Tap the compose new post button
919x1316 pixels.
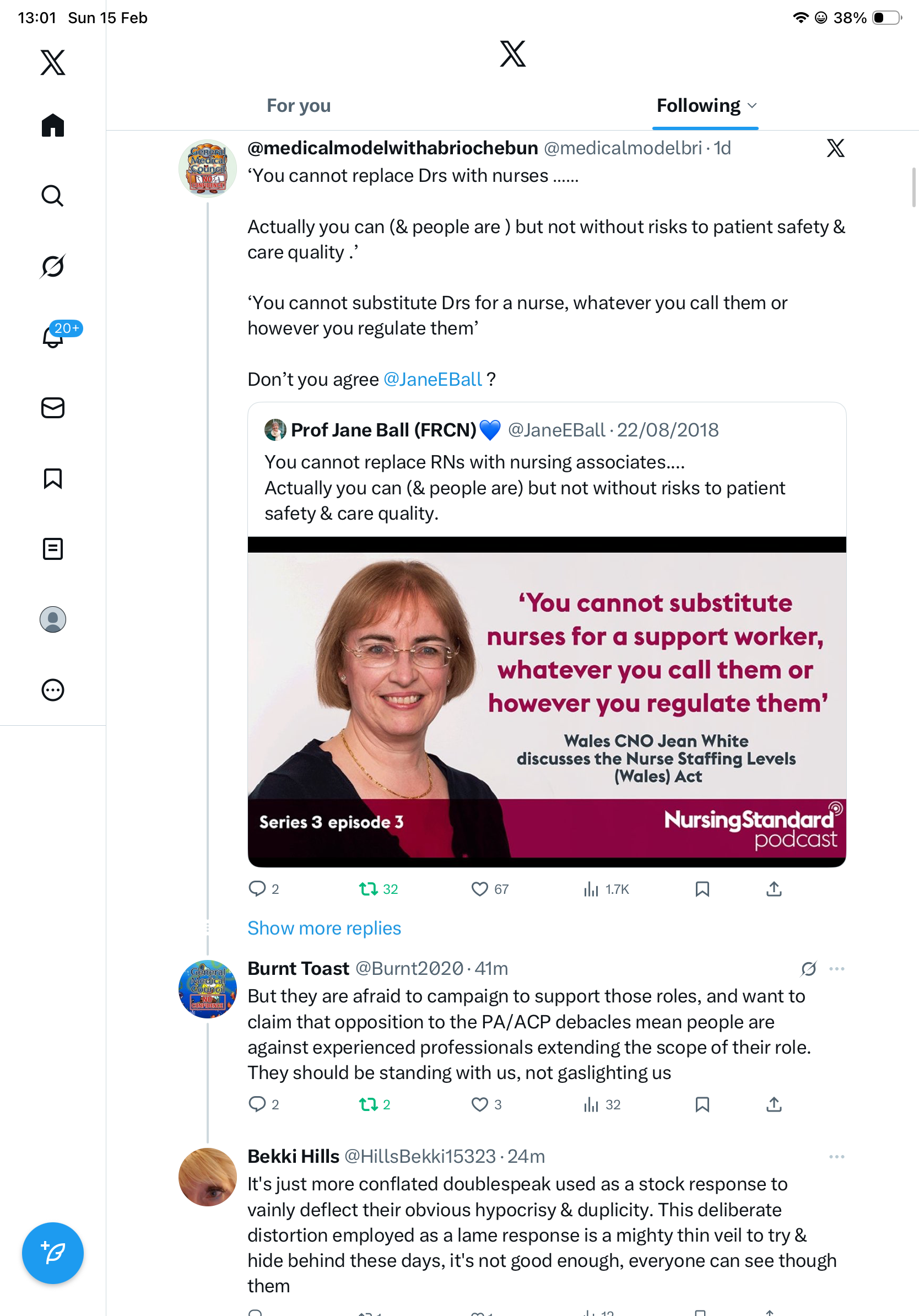pos(53,1253)
